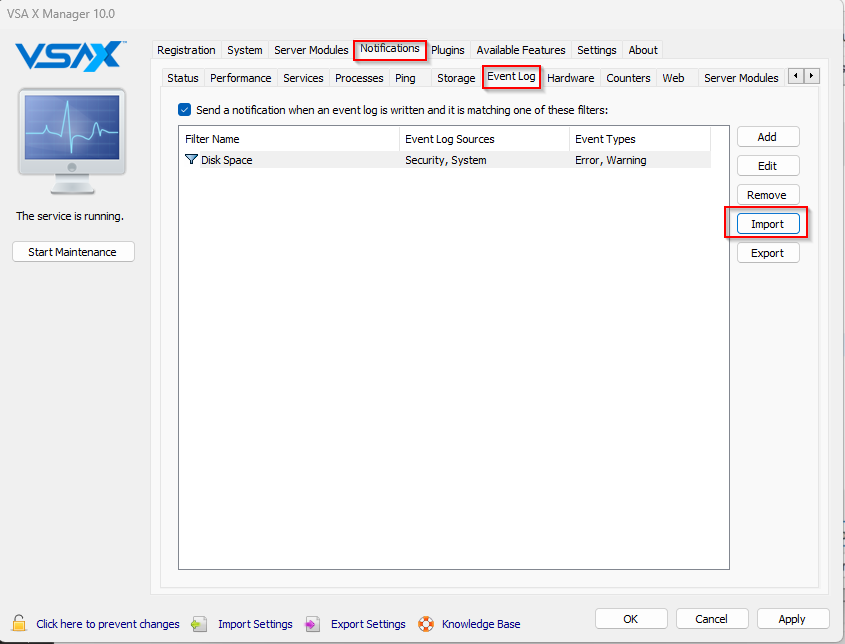Open the Available Features tab
This screenshot has width=845, height=644.
(x=521, y=50)
